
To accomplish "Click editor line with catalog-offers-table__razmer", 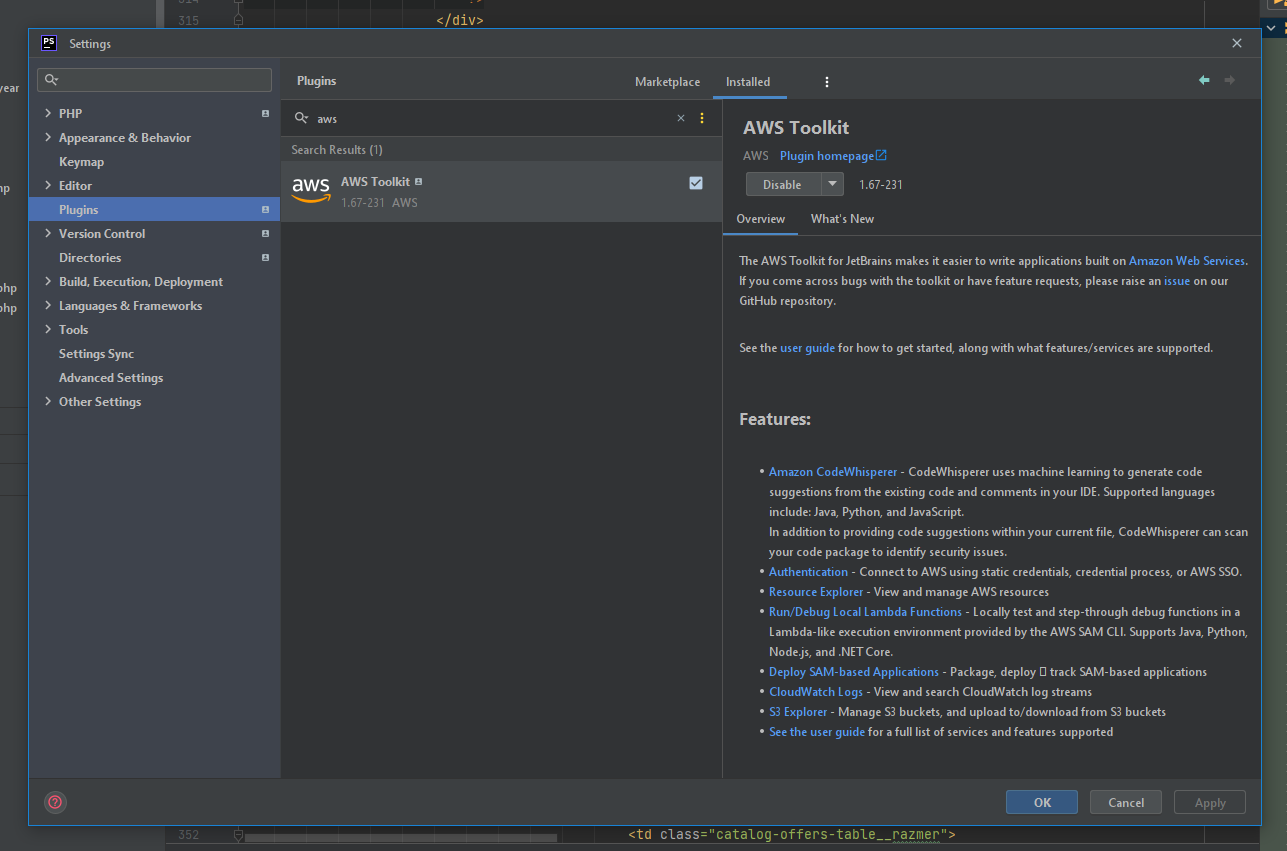I will tap(792, 834).
